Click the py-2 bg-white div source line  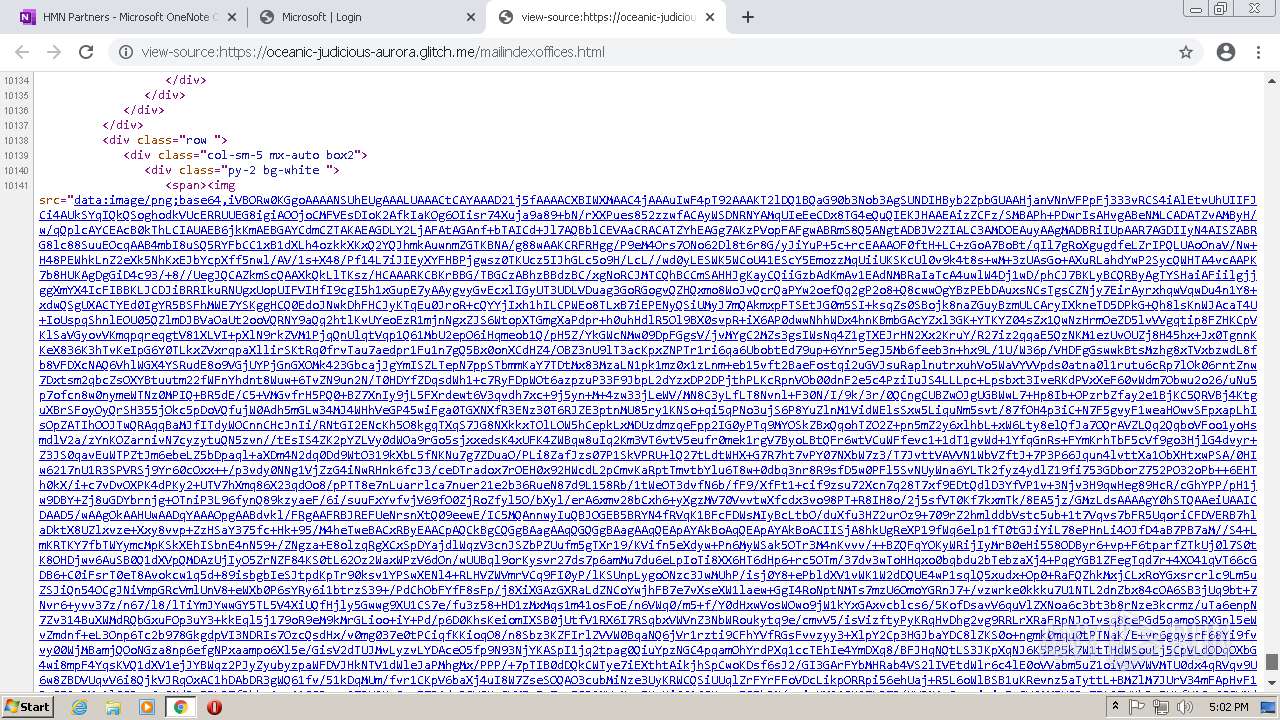(241, 170)
